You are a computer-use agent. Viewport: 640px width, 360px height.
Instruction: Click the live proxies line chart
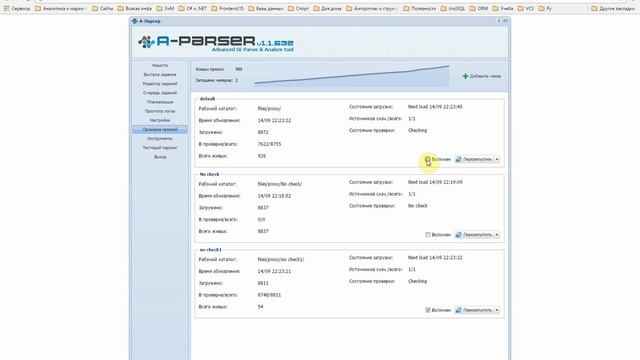click(x=351, y=76)
